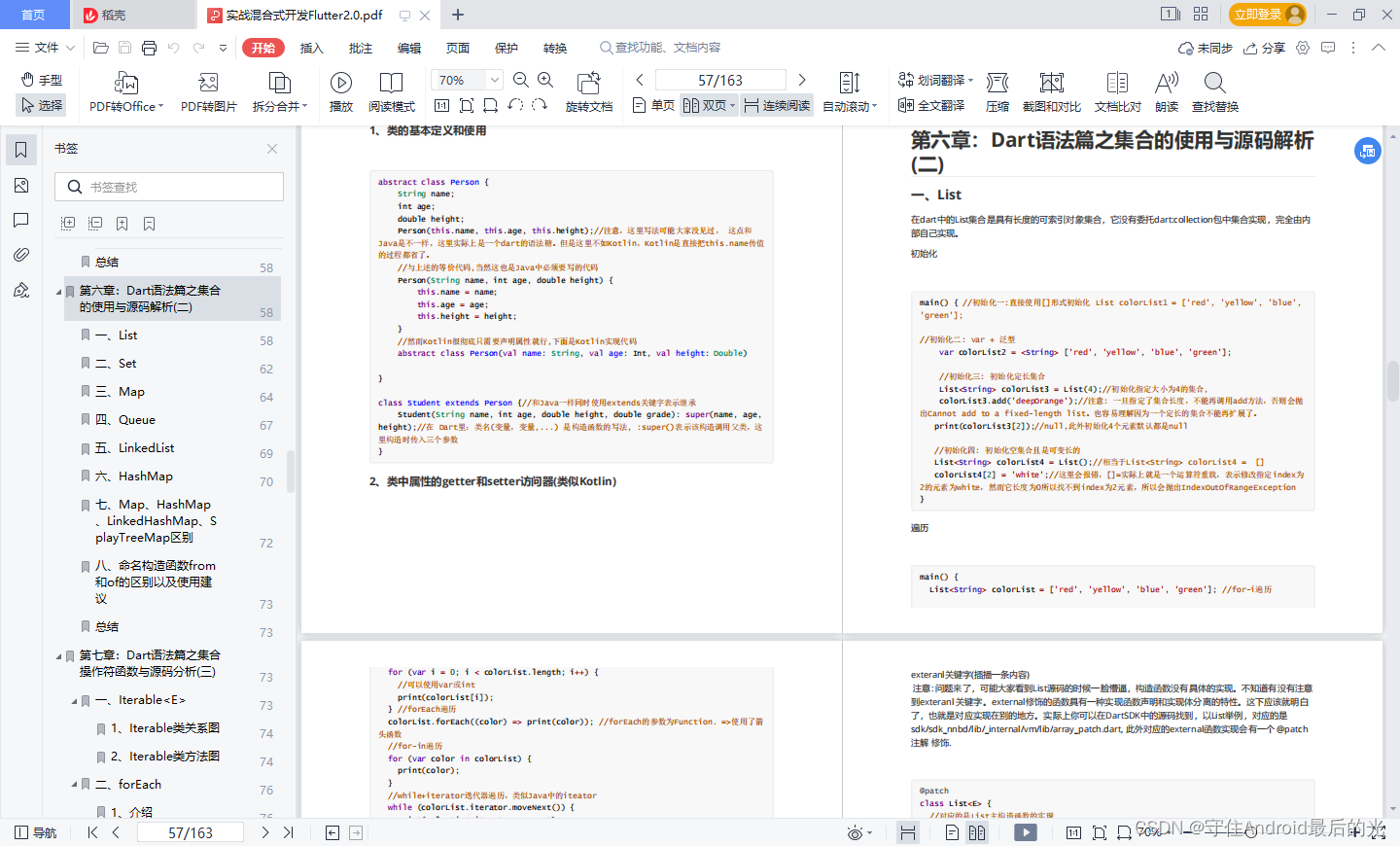Switch to the 批注 ribbon tab
Viewport: 1400px width, 846px height.
[360, 48]
